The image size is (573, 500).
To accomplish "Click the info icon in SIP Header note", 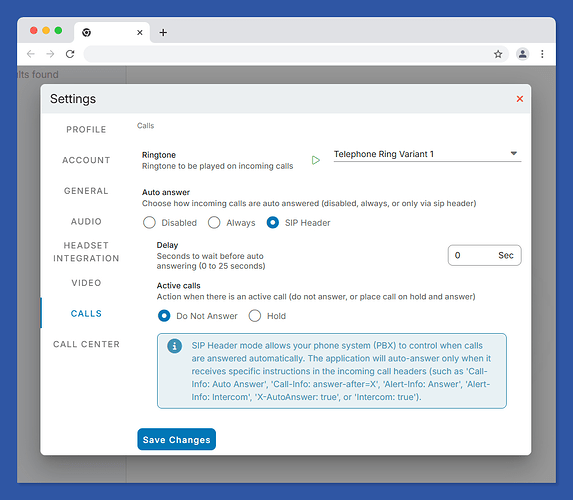I will (174, 346).
